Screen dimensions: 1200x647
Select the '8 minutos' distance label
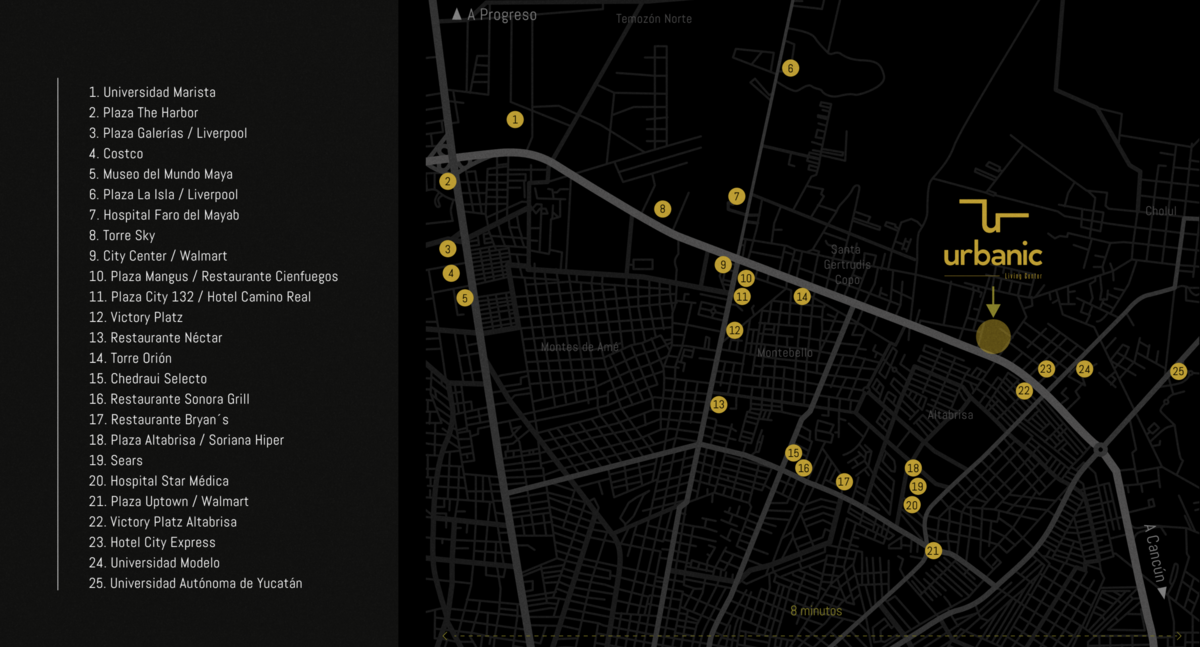pos(816,611)
